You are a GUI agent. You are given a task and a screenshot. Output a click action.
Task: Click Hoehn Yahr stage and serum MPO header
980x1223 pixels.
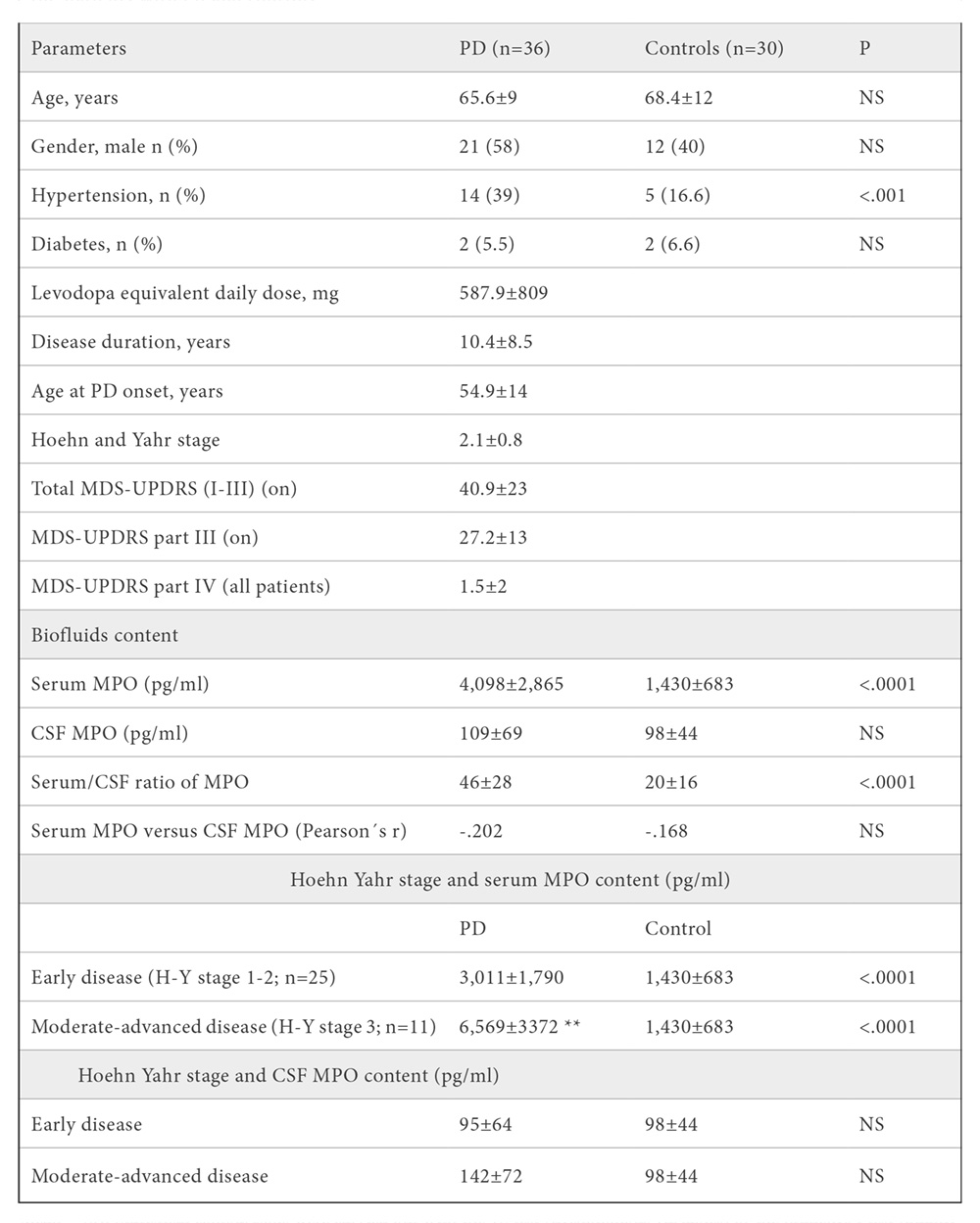pos(510,880)
